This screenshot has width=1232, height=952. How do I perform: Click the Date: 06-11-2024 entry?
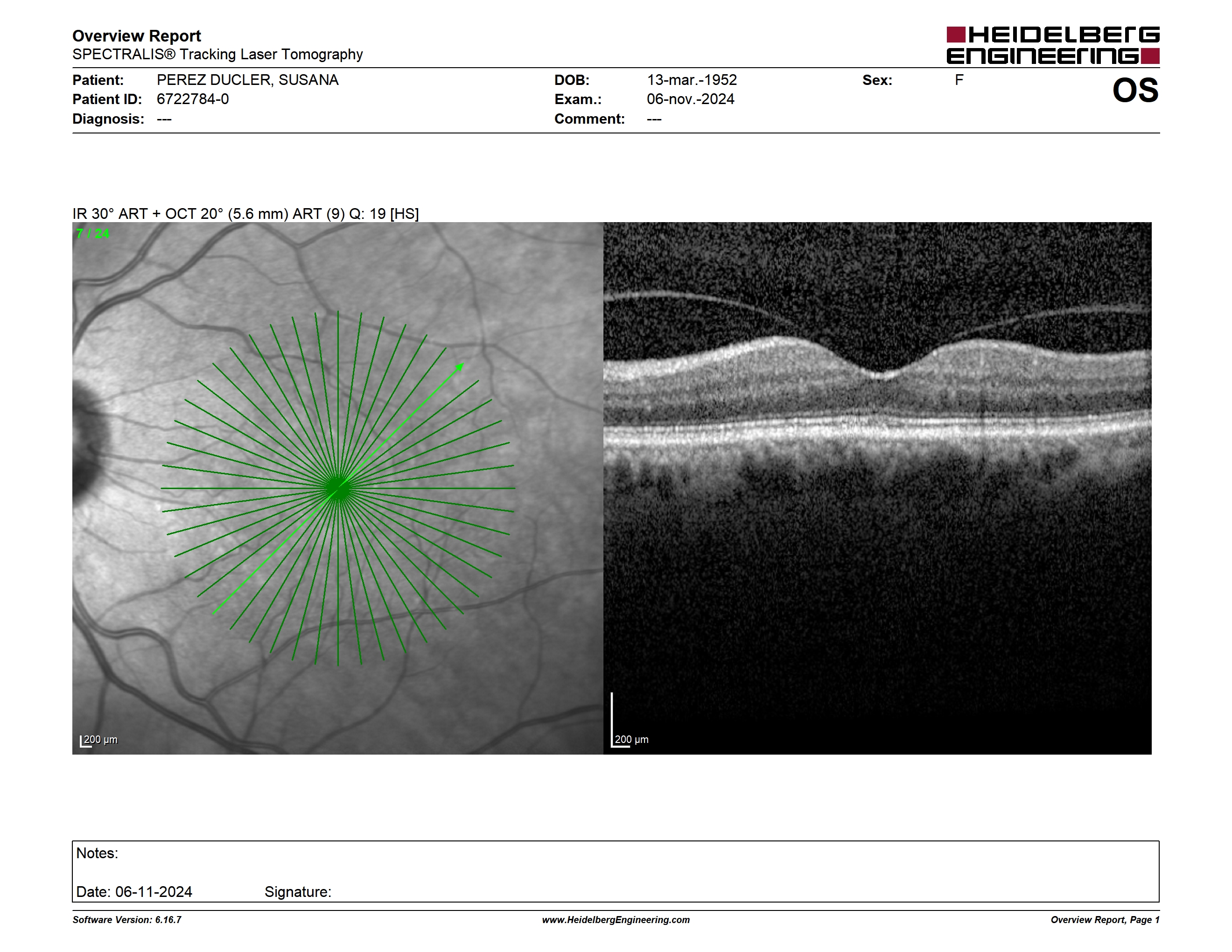(x=134, y=892)
